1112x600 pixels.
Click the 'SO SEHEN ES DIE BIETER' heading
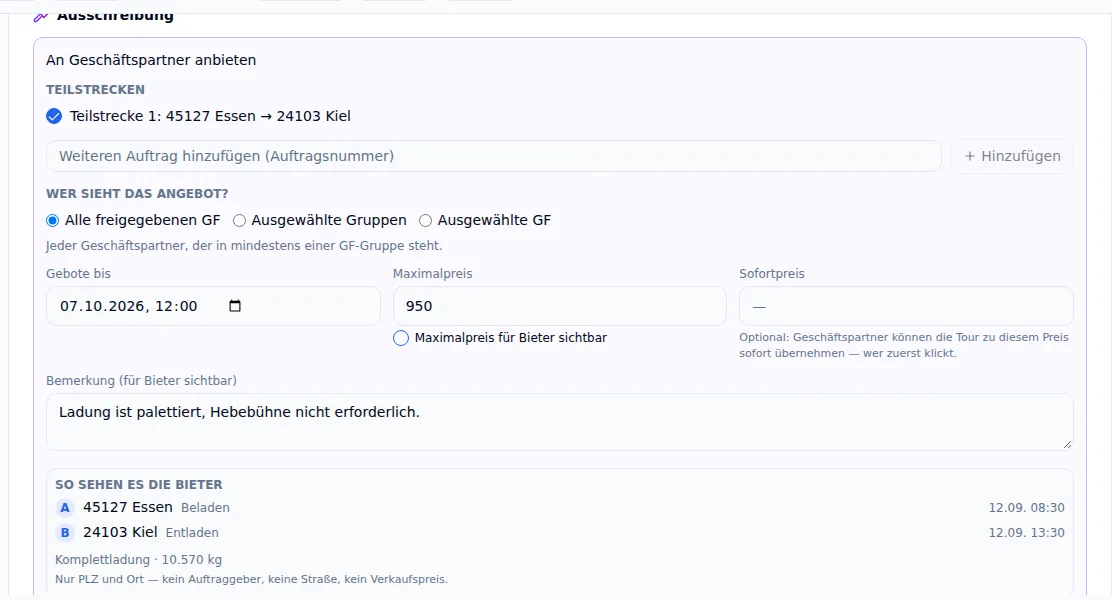[x=139, y=485]
